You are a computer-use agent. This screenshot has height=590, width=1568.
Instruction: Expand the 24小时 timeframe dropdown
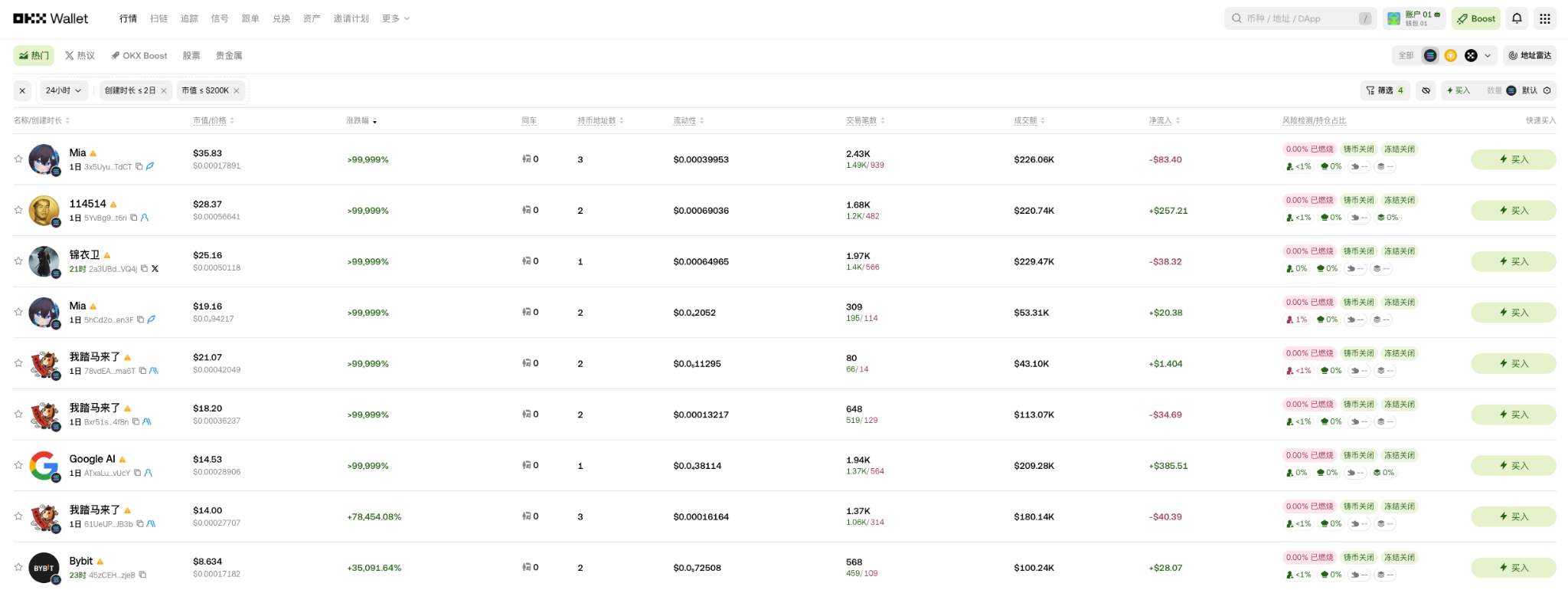coord(64,90)
